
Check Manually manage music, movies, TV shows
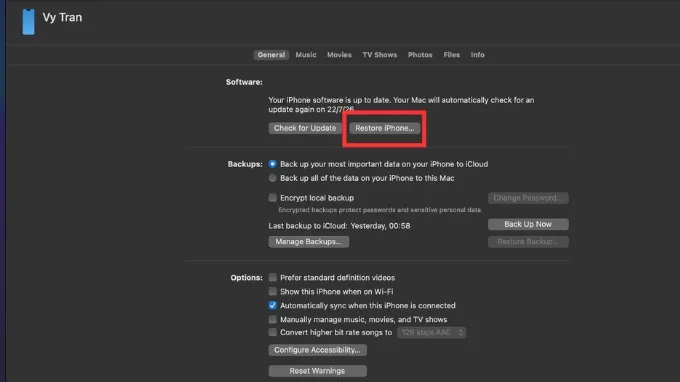[x=272, y=319]
